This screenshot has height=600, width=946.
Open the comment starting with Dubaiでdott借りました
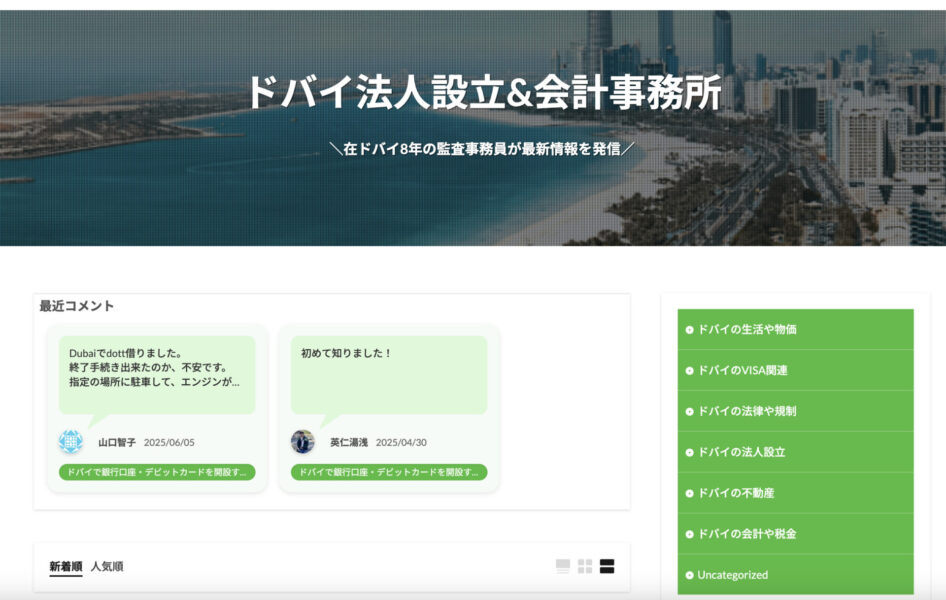click(157, 374)
